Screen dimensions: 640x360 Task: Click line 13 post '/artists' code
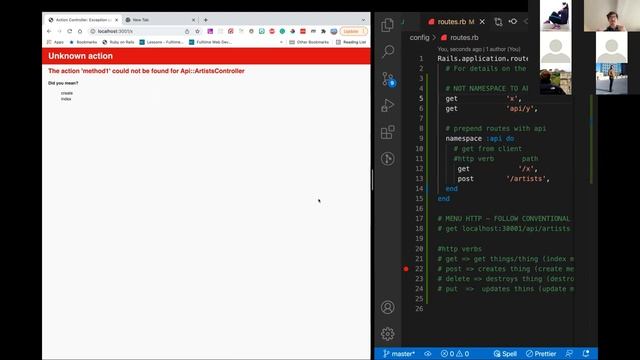point(504,179)
